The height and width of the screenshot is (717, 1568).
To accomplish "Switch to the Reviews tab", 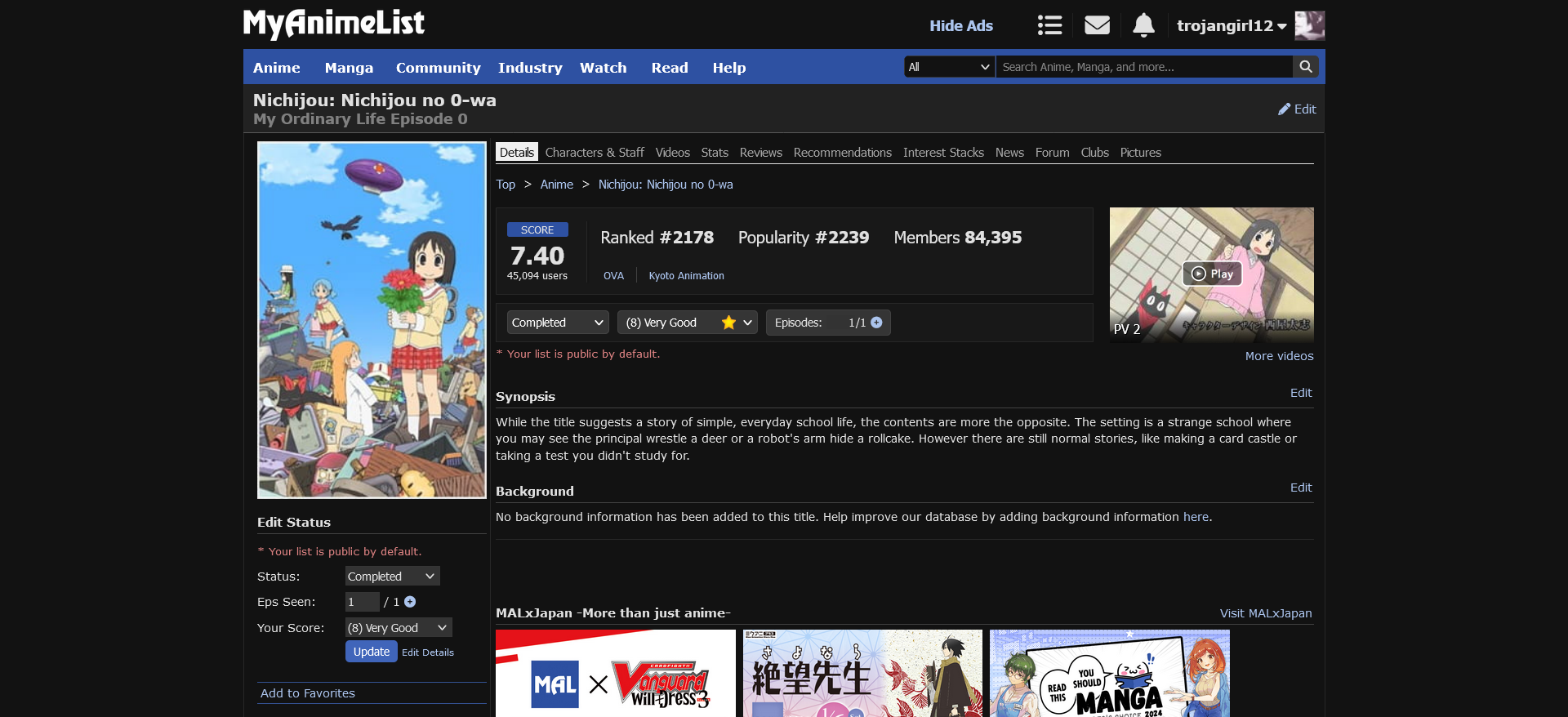I will pos(761,153).
